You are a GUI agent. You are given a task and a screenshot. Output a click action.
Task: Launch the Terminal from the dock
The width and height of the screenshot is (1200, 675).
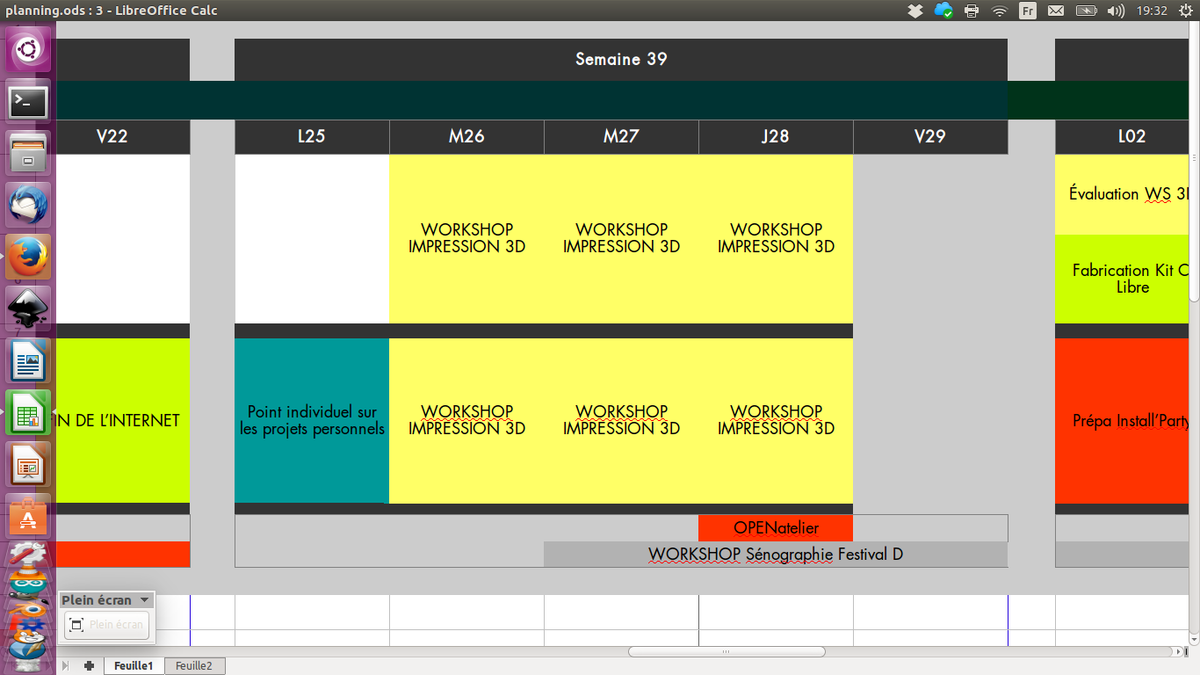tap(27, 101)
